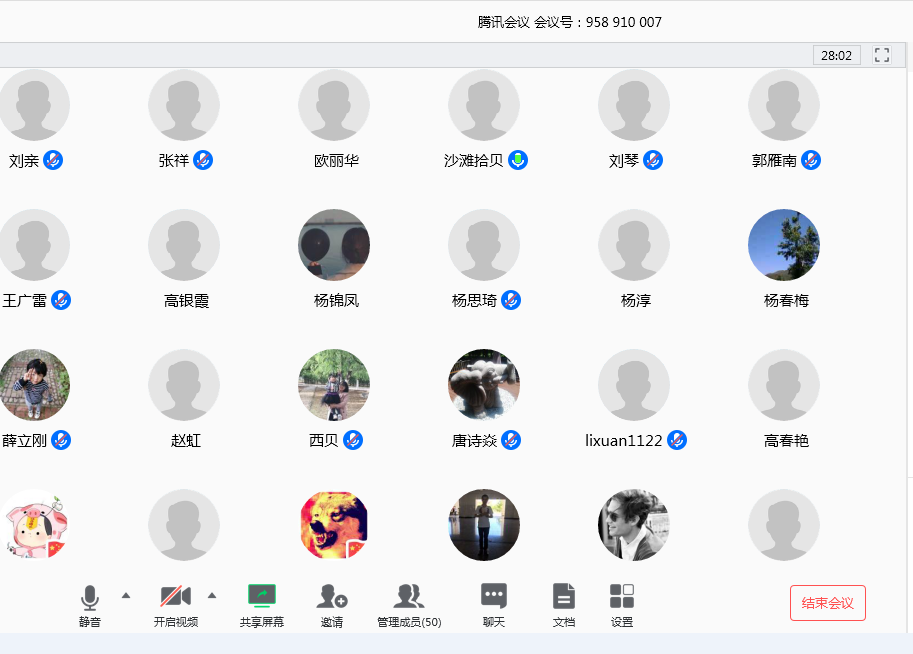Select the person in doorway avatar
913x654 pixels.
coord(484,525)
